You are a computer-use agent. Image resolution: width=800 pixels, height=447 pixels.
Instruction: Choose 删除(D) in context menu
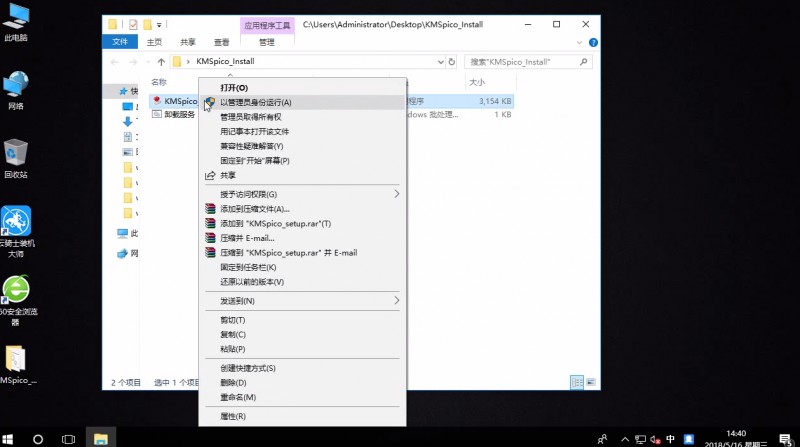[x=303, y=383]
